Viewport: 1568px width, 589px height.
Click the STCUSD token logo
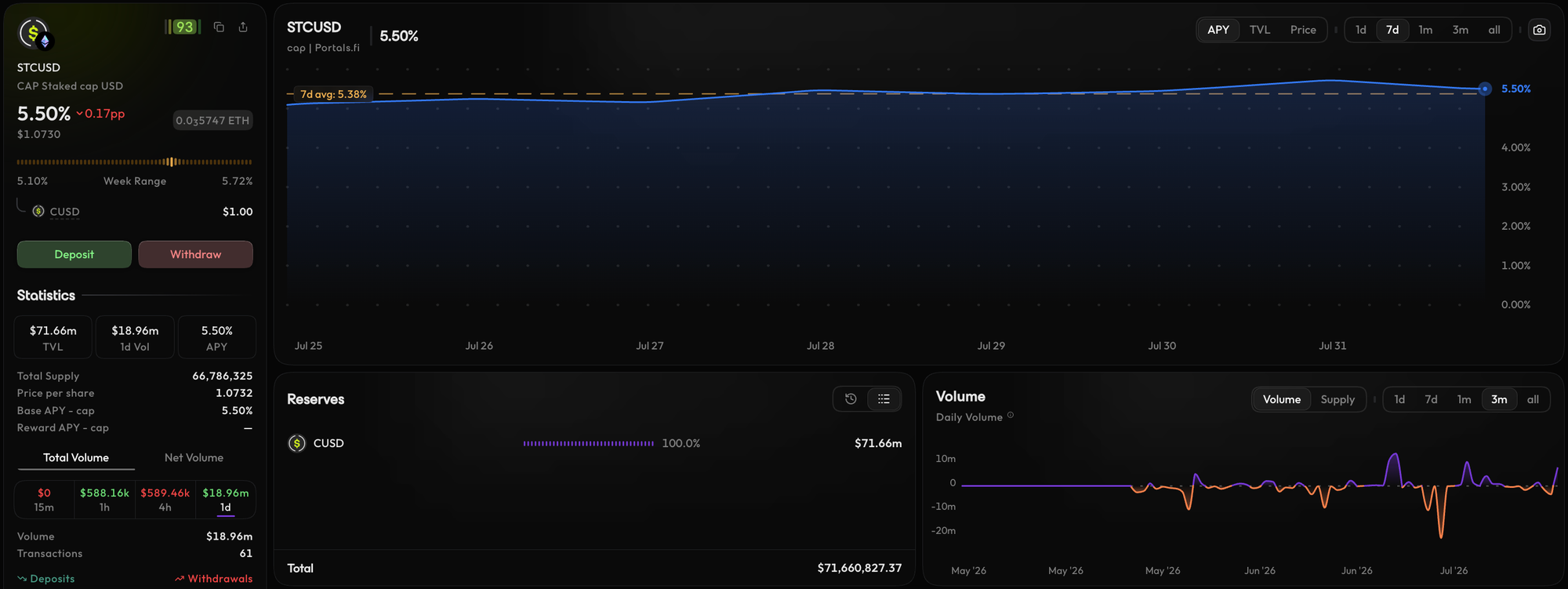pyautogui.click(x=34, y=34)
